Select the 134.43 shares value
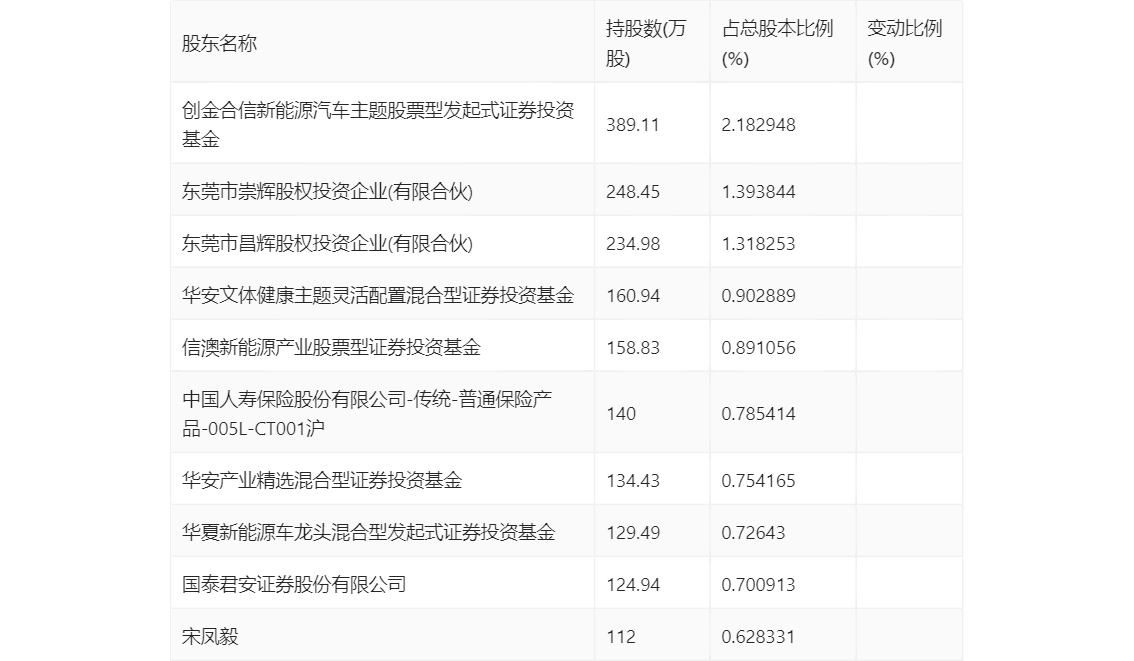The width and height of the screenshot is (1134, 661). [633, 481]
